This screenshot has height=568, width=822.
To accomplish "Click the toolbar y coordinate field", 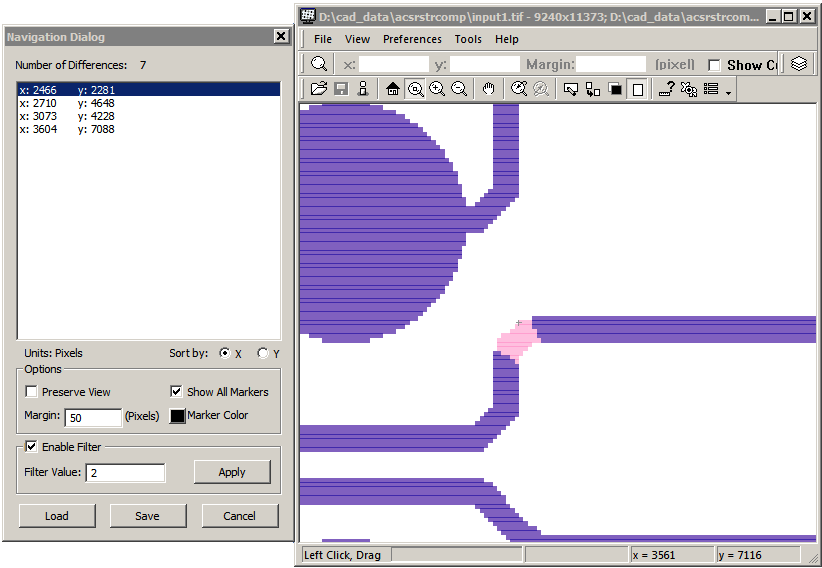I will click(485, 65).
